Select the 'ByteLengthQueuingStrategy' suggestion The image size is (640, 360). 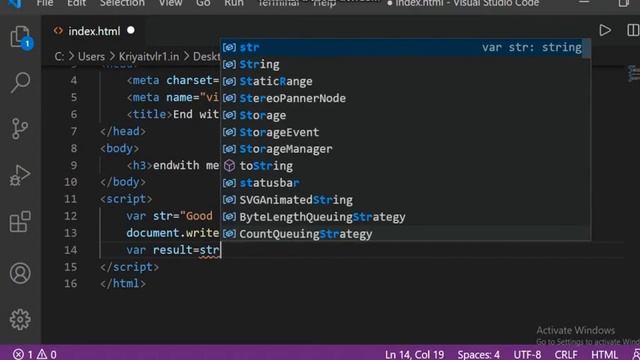[402, 217]
